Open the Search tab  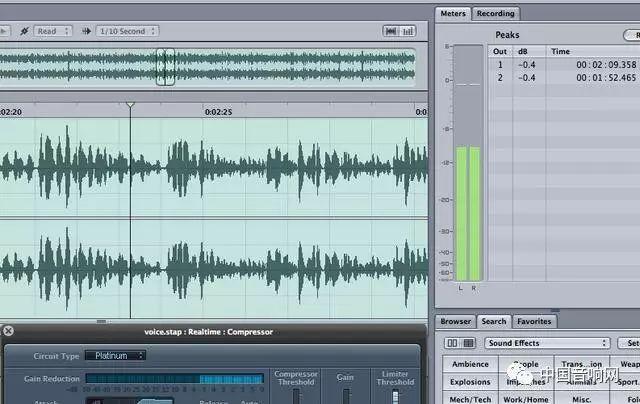[494, 322]
